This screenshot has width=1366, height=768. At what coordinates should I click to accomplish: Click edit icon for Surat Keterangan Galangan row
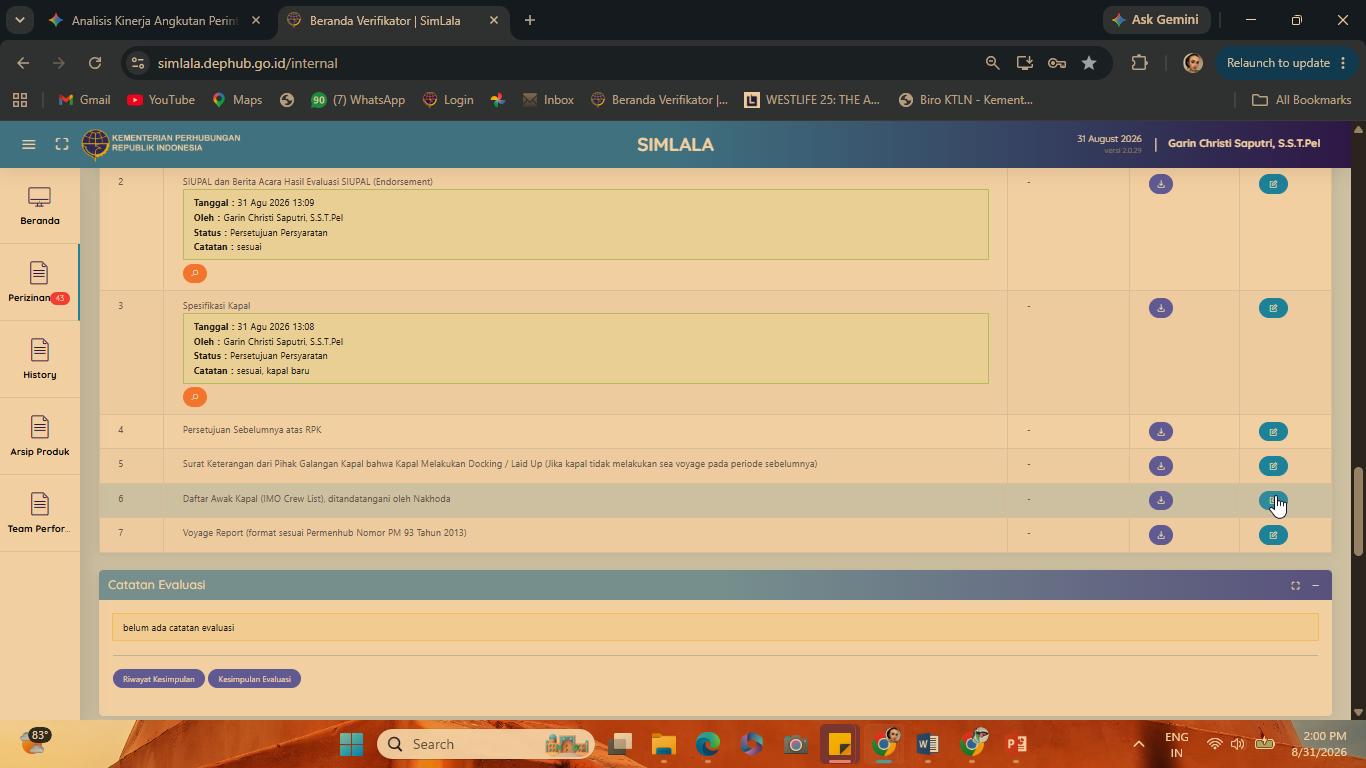1273,466
